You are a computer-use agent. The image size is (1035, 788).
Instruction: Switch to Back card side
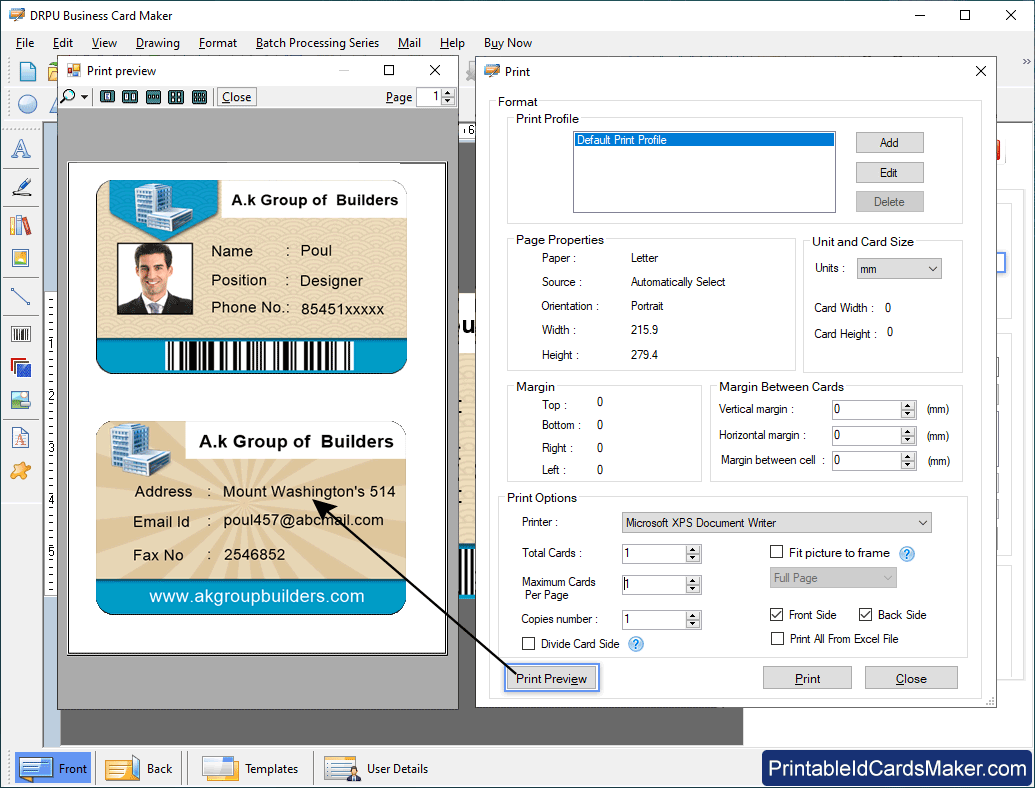point(139,768)
